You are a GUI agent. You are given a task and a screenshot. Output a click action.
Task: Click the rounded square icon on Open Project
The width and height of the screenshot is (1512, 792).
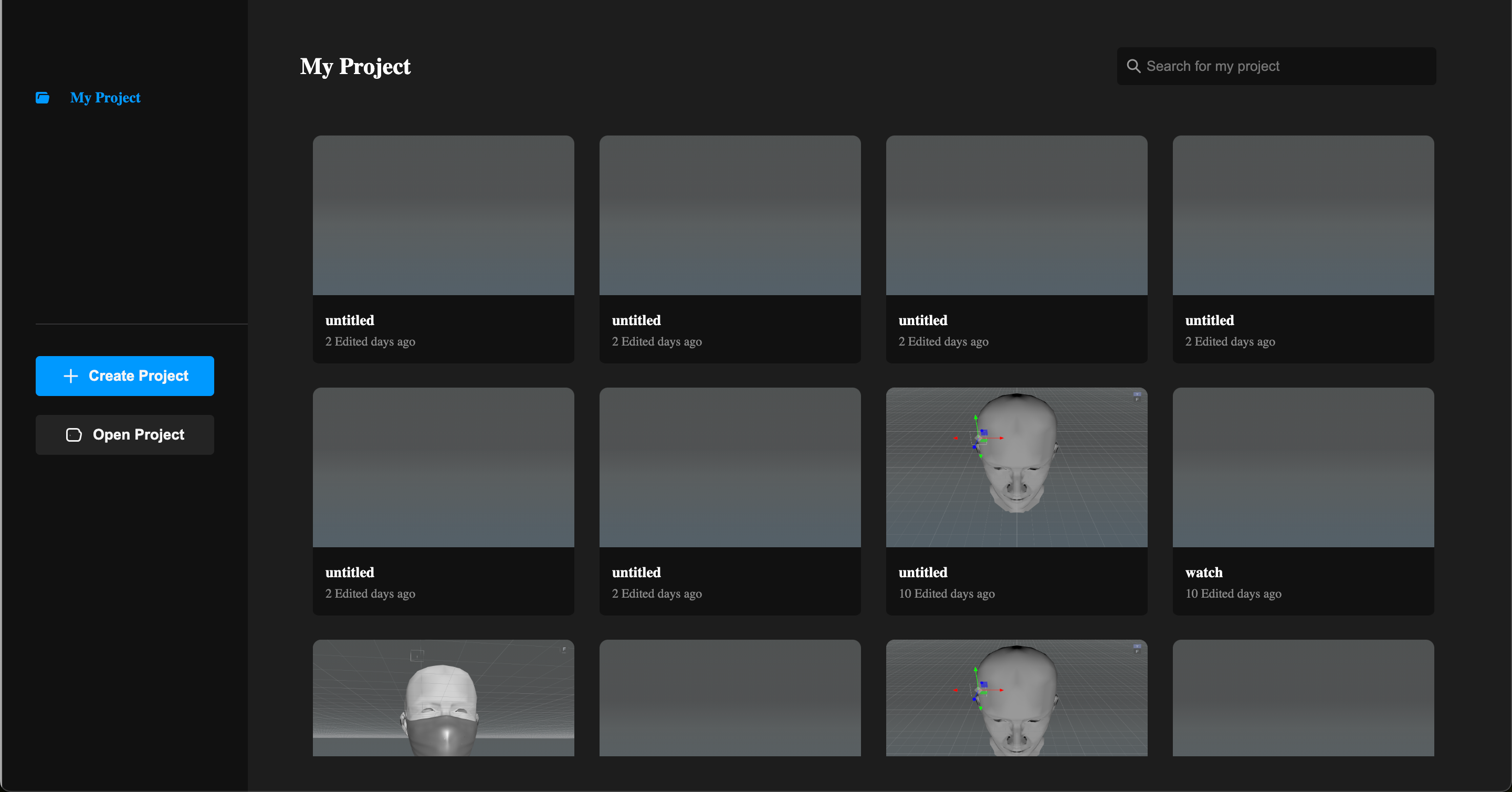(x=74, y=434)
